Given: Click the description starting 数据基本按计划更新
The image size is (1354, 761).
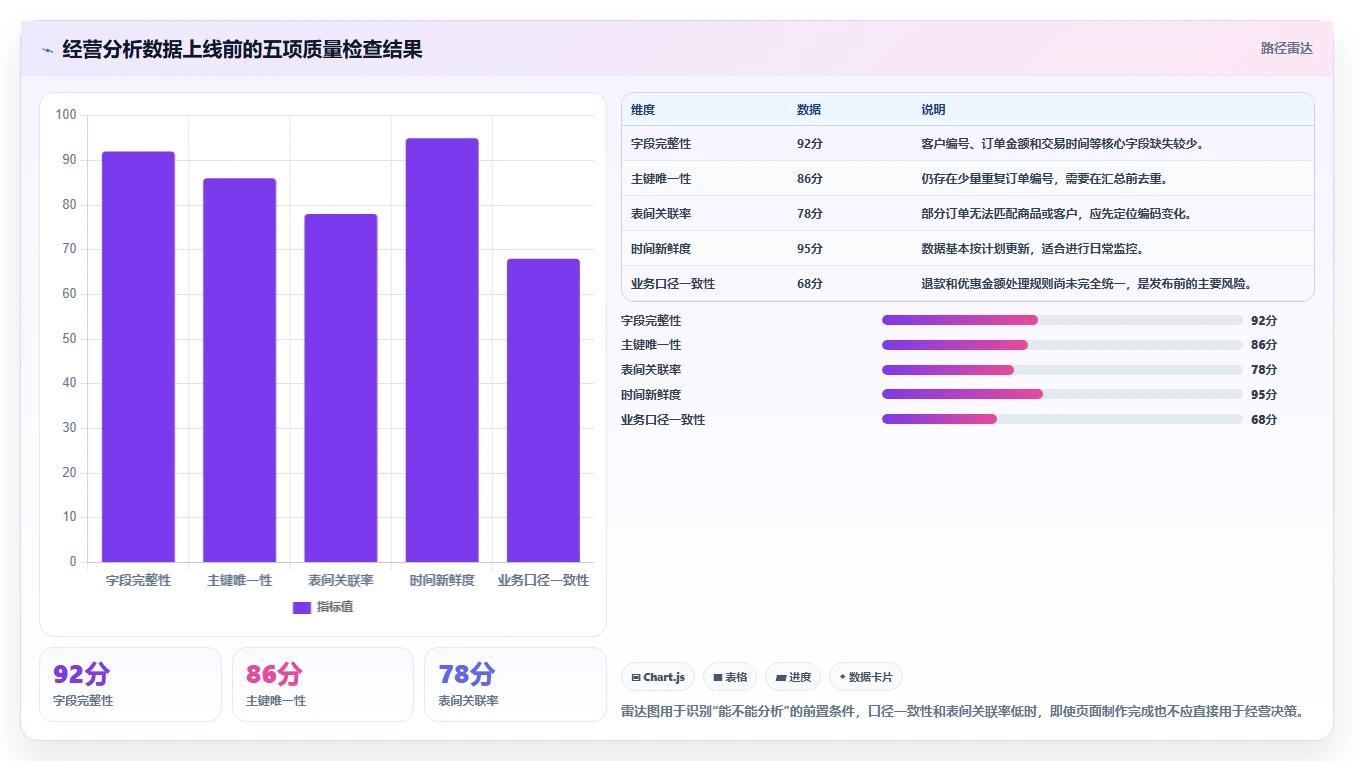Looking at the screenshot, I should coord(1033,249).
